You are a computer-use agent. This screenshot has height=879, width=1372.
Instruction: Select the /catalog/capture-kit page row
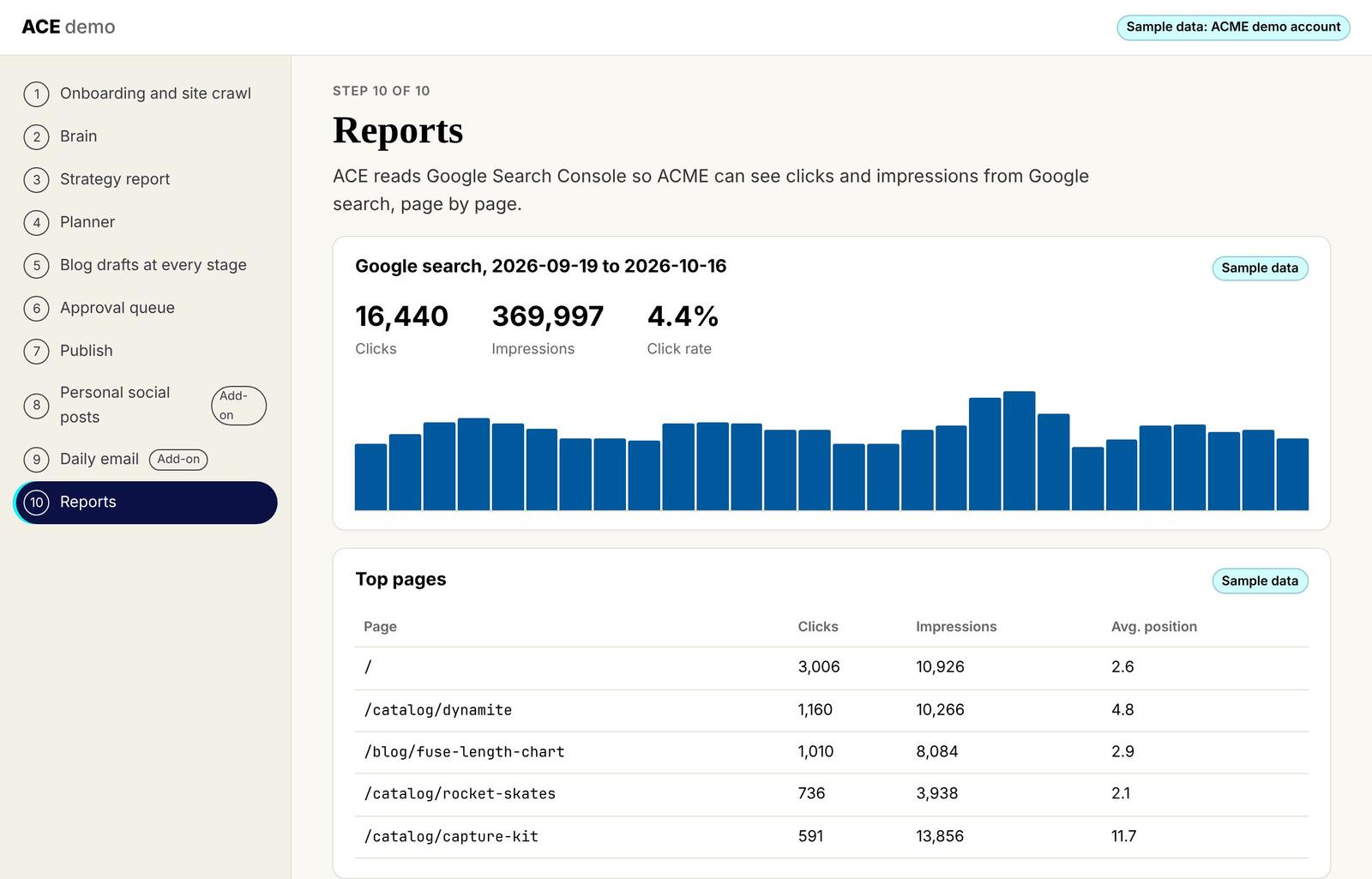832,836
